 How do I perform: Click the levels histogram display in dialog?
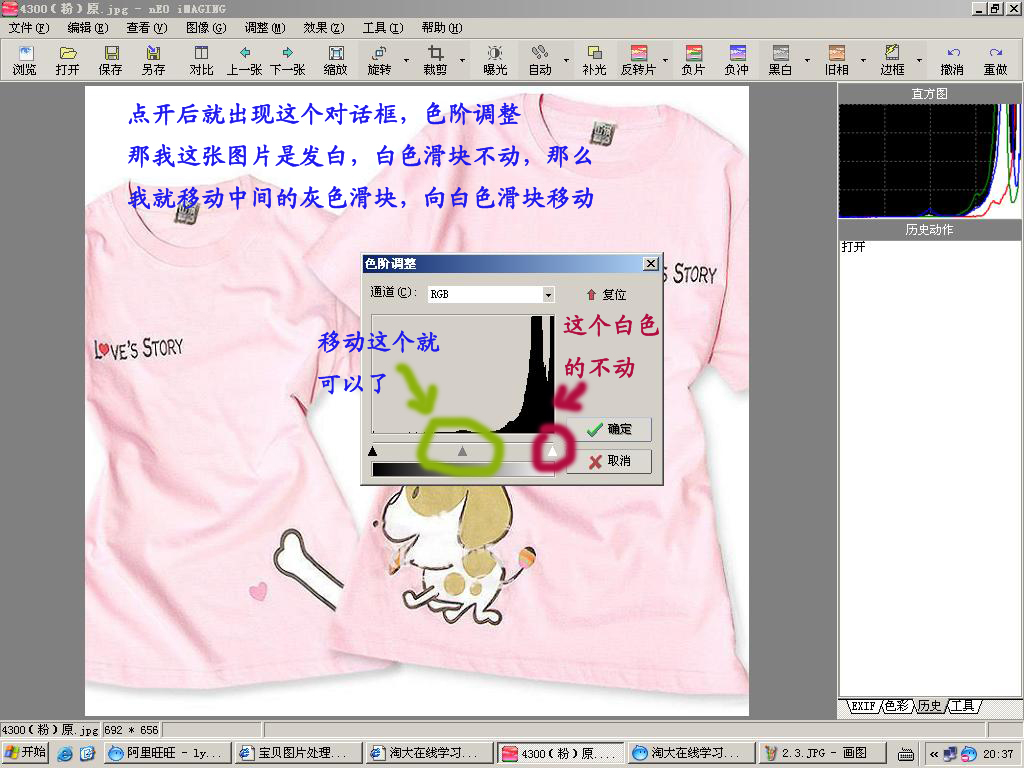pos(463,374)
